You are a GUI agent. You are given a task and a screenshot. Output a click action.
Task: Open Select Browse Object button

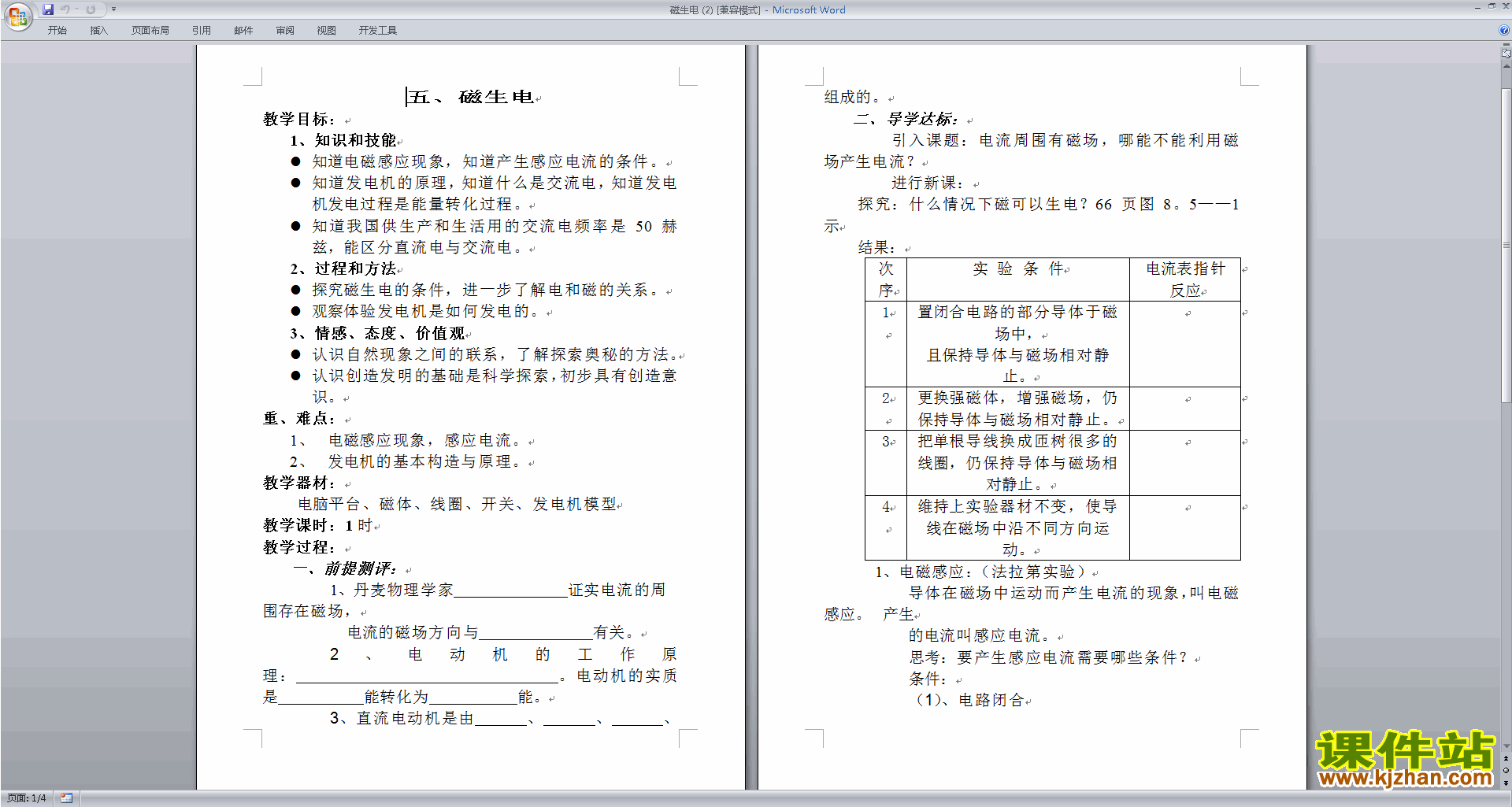coord(1506,771)
